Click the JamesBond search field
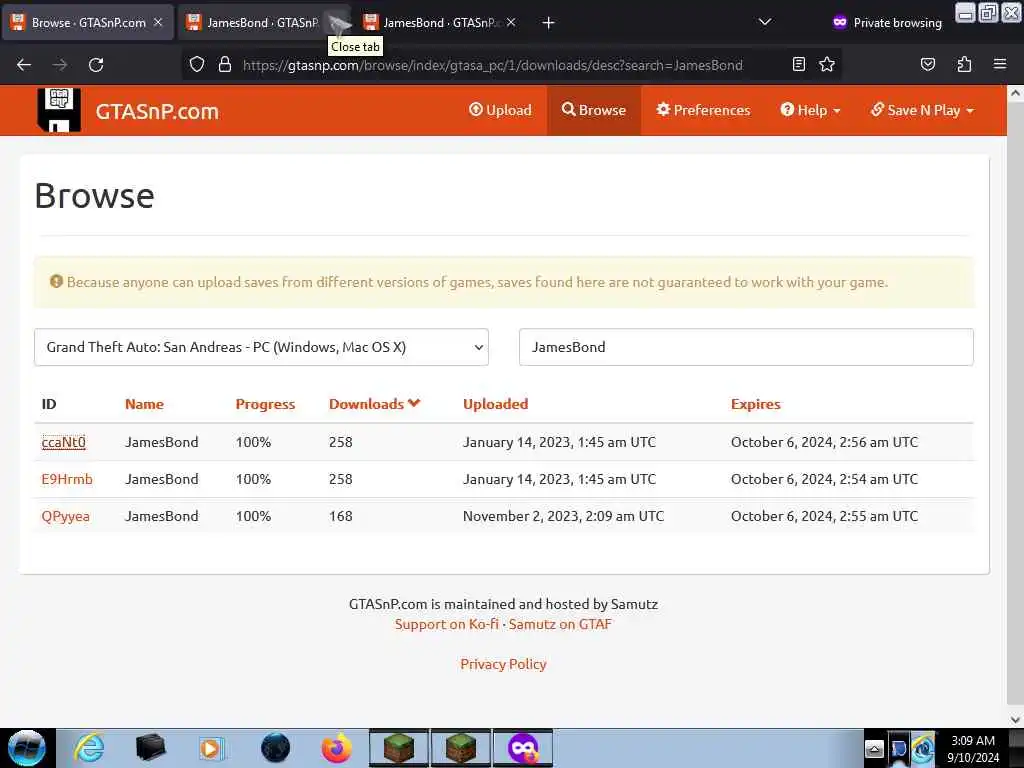Image resolution: width=1024 pixels, height=768 pixels. click(746, 347)
